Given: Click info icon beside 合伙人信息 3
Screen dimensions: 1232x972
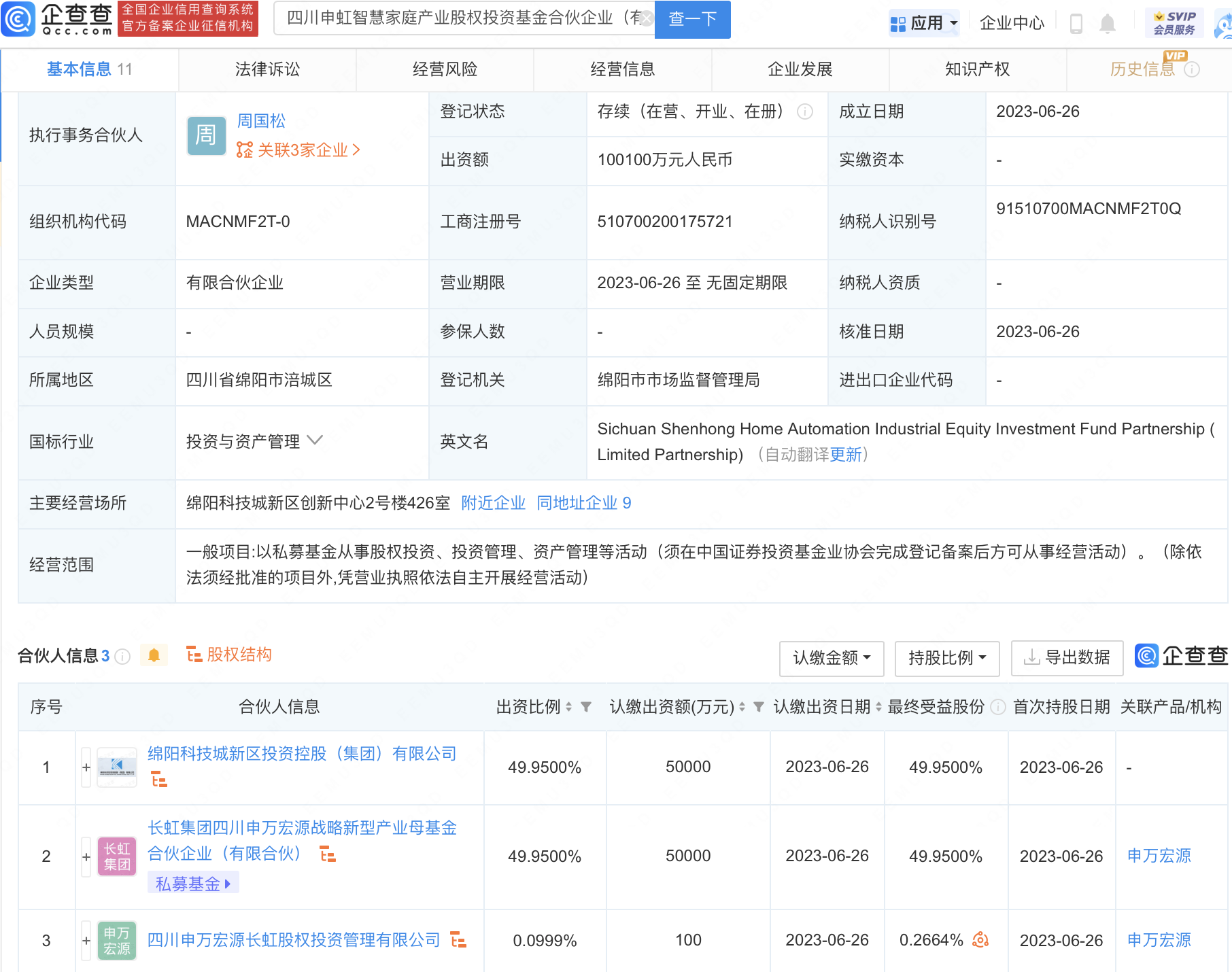Looking at the screenshot, I should [x=122, y=656].
